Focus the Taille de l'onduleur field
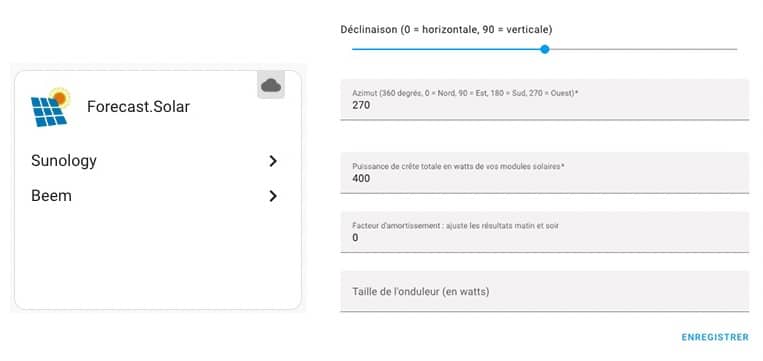This screenshot has width=763, height=361. coord(545,291)
